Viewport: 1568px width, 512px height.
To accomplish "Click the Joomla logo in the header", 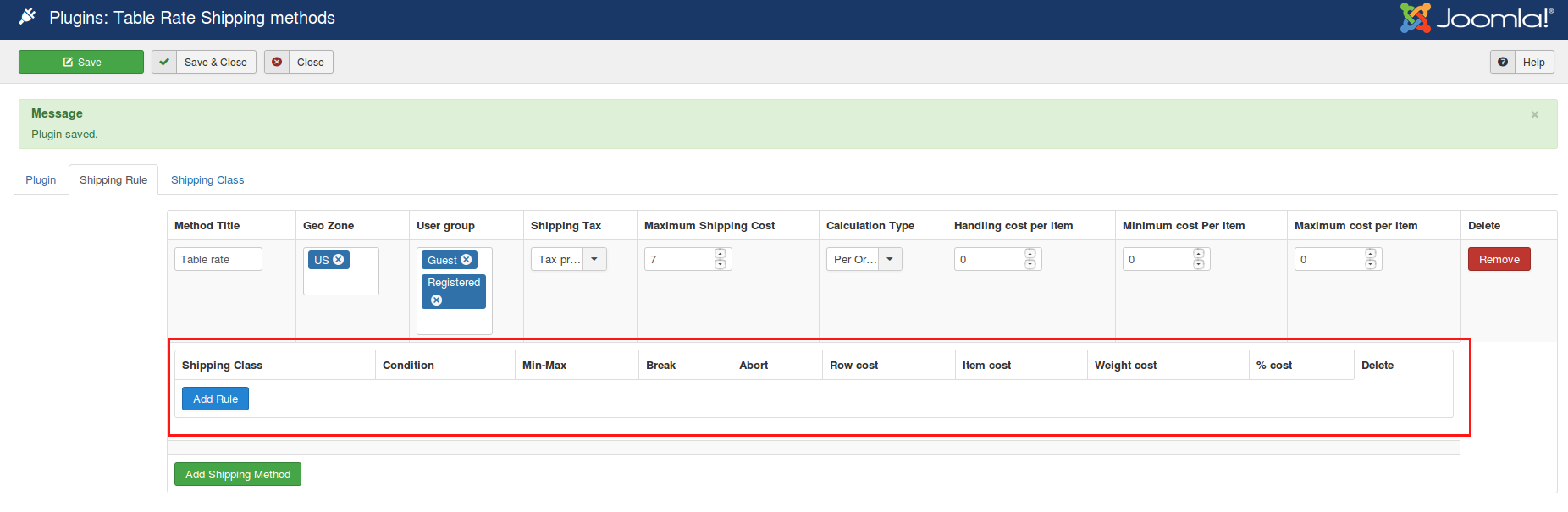I will [x=1476, y=18].
